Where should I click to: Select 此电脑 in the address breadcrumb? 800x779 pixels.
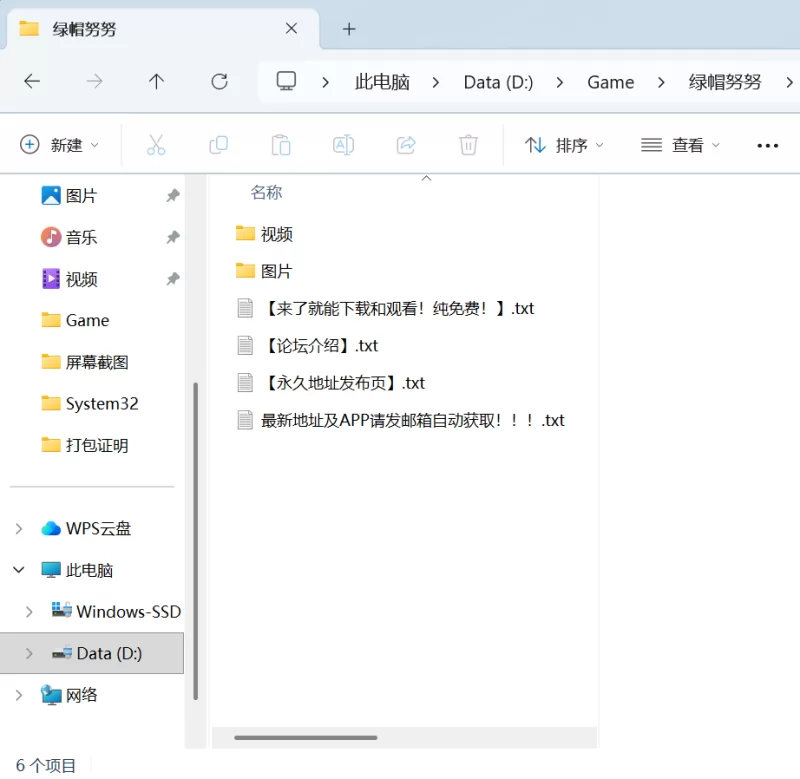pyautogui.click(x=382, y=82)
